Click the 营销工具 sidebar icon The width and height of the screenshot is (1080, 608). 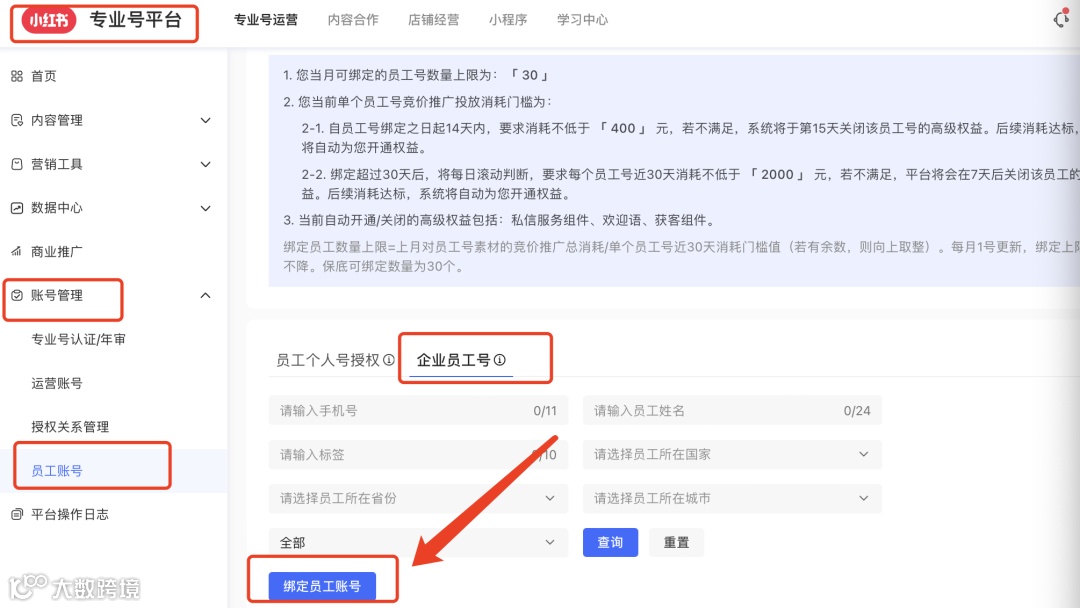17,164
